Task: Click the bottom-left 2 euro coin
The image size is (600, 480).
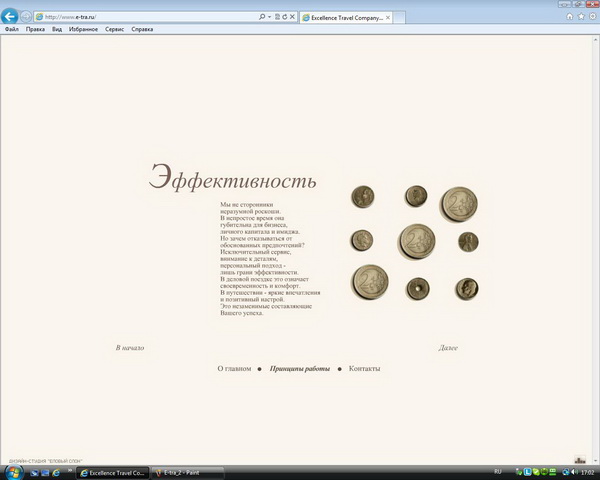Action: [370, 282]
